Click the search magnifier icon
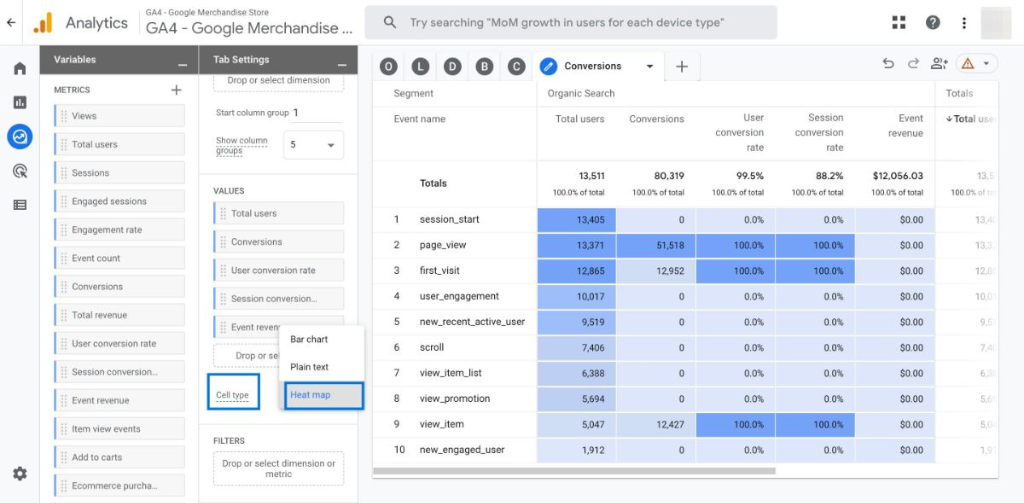 click(x=390, y=23)
